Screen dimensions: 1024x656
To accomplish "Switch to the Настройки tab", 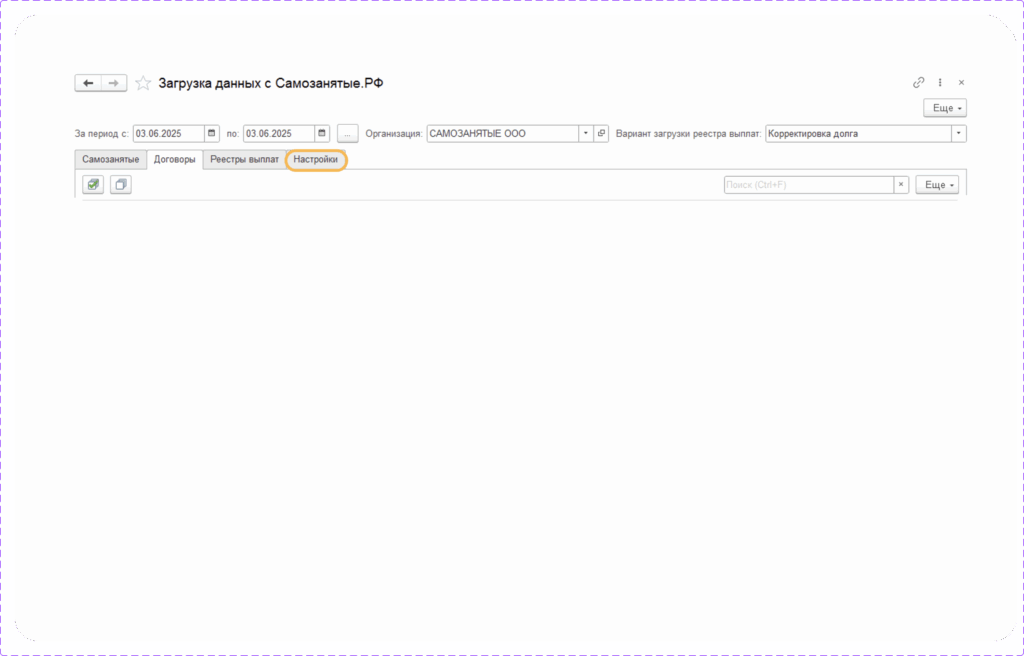I will [316, 160].
